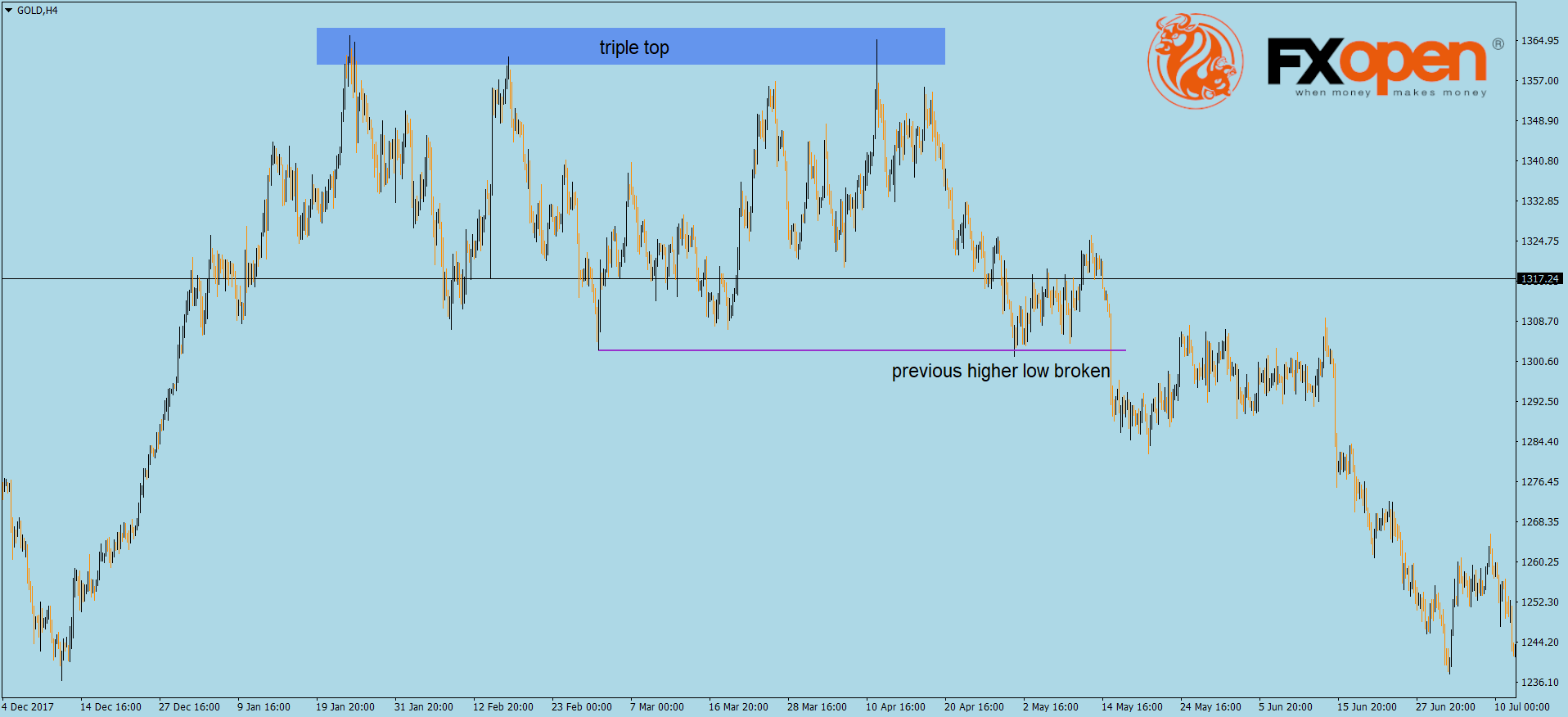Click the 1300.60 price axis label
Viewport: 1568px width, 717px height.
pyautogui.click(x=1539, y=362)
